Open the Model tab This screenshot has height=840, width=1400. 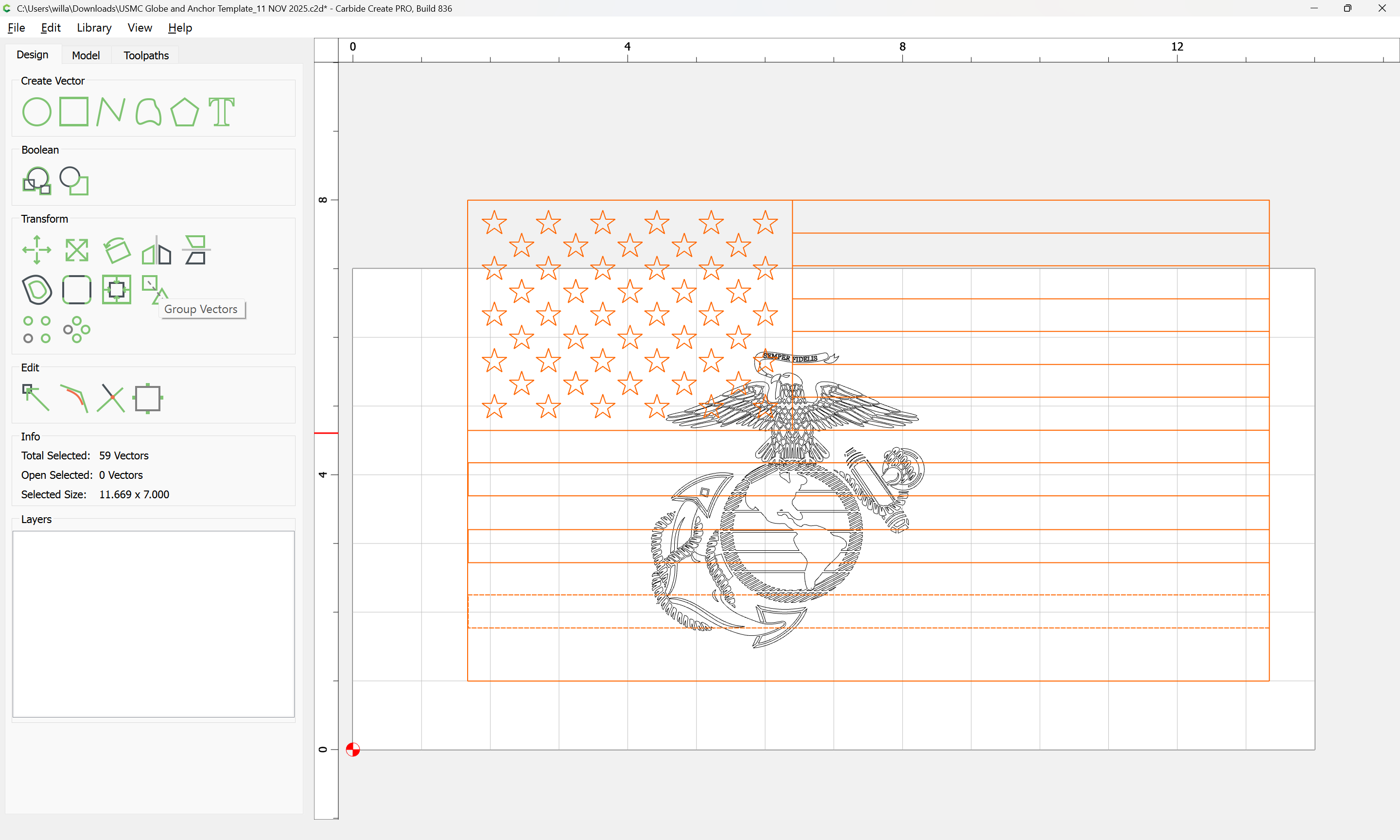86,55
